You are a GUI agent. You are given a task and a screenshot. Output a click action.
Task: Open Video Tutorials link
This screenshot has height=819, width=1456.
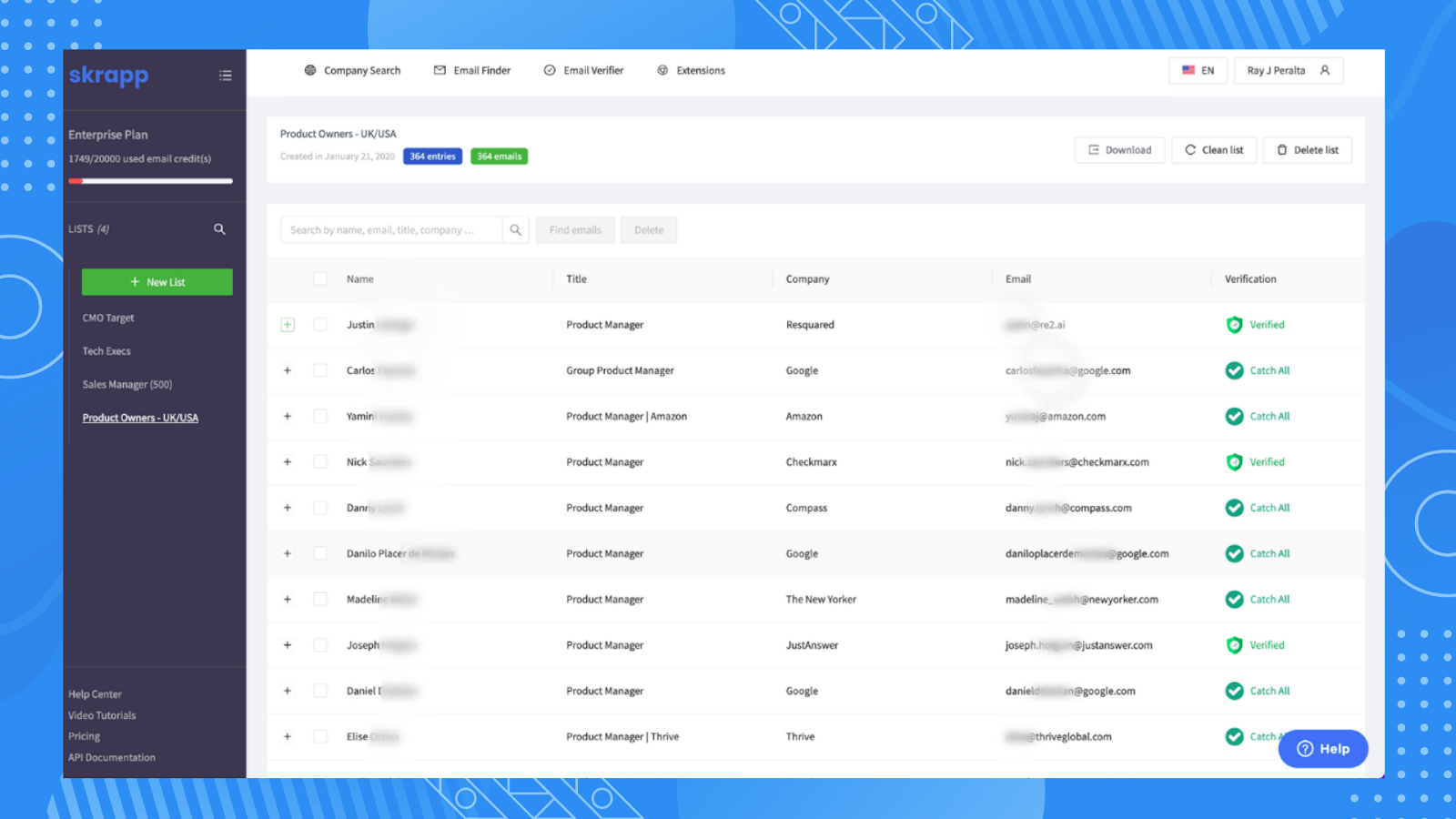102,715
